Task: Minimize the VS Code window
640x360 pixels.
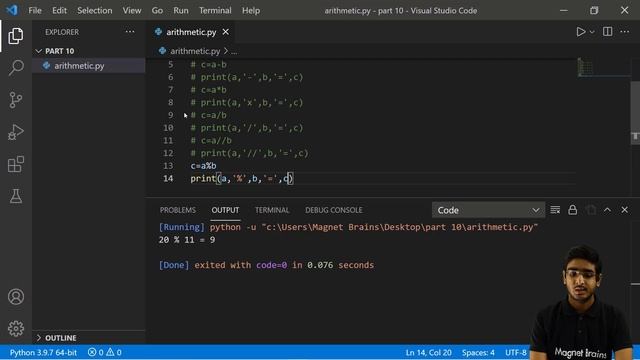Action: [x=564, y=10]
